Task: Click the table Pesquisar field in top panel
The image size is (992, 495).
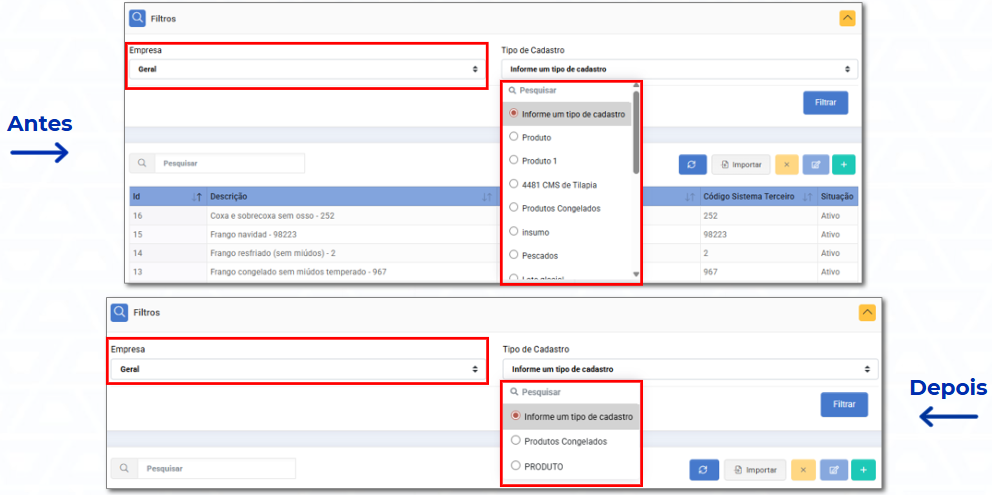Action: pyautogui.click(x=230, y=163)
